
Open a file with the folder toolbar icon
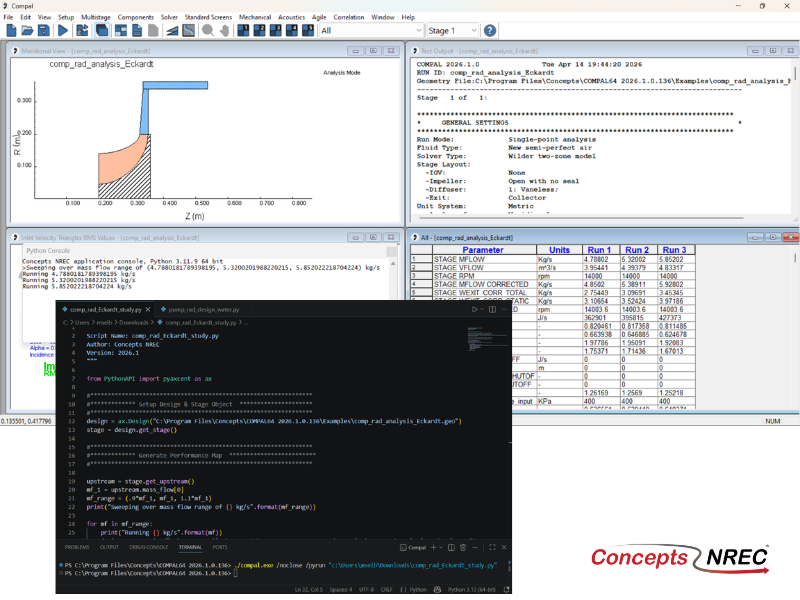28,31
